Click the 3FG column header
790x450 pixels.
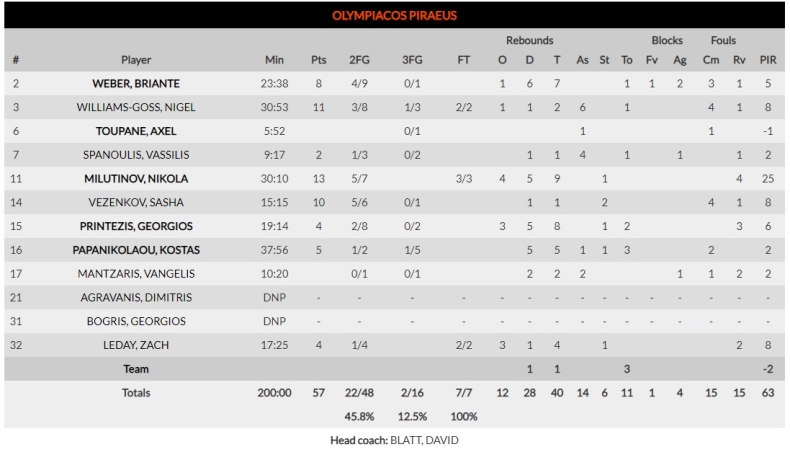(x=412, y=59)
